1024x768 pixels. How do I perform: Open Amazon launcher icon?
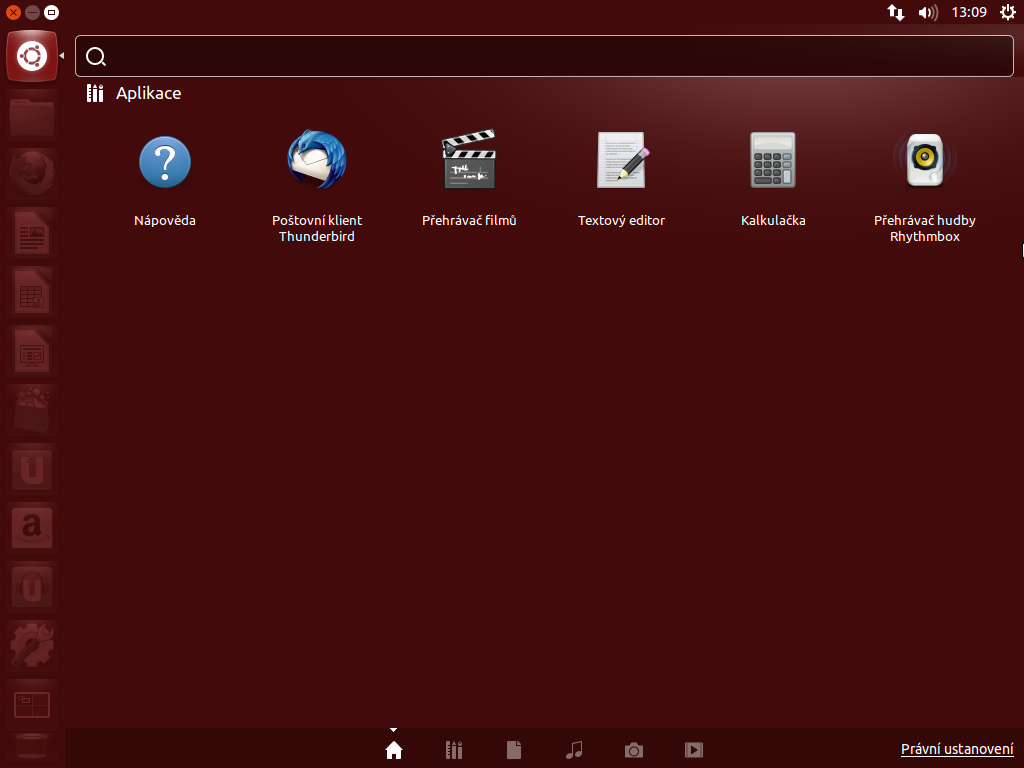tap(32, 528)
